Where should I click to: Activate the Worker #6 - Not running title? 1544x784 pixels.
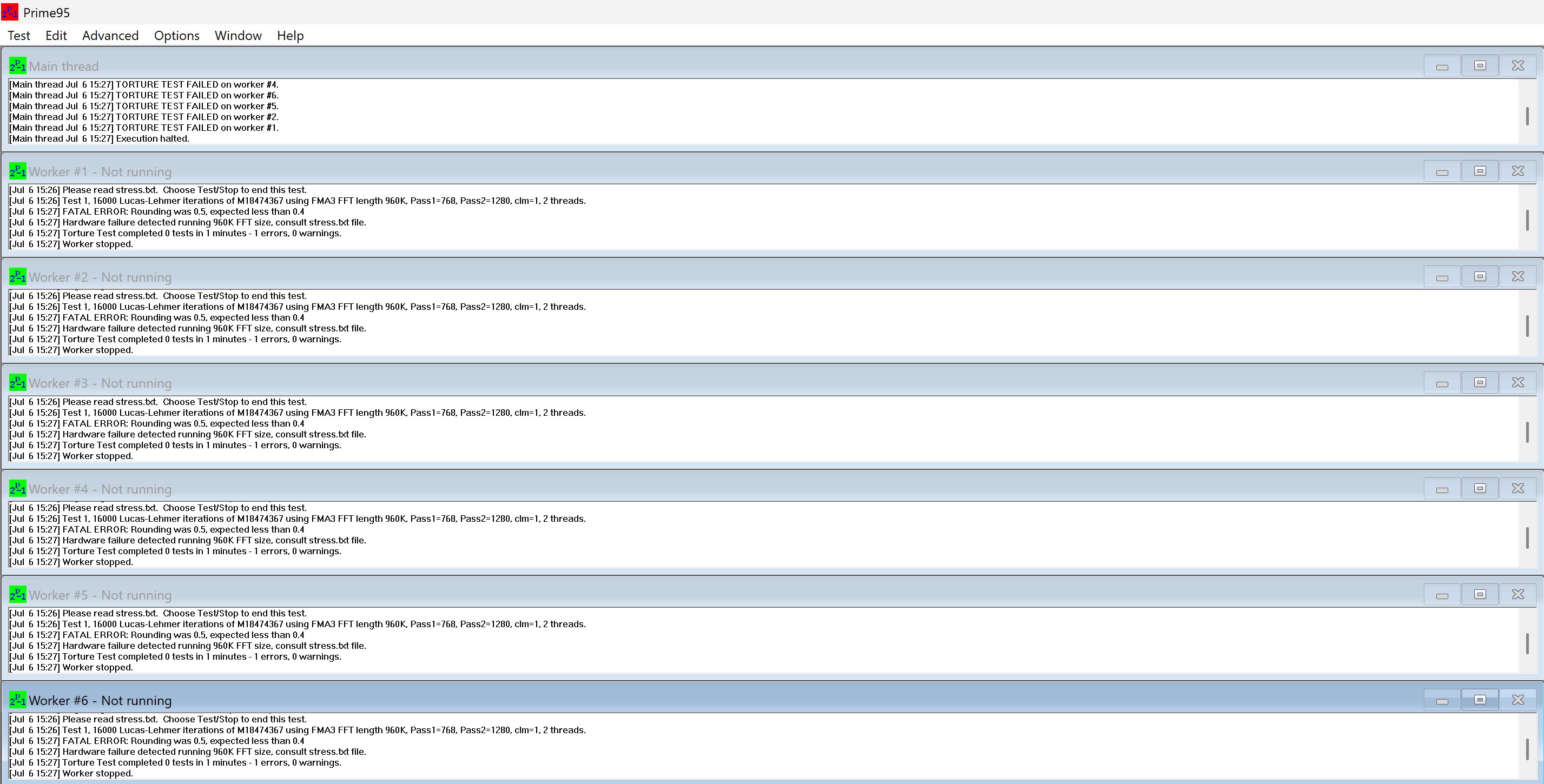tap(100, 701)
